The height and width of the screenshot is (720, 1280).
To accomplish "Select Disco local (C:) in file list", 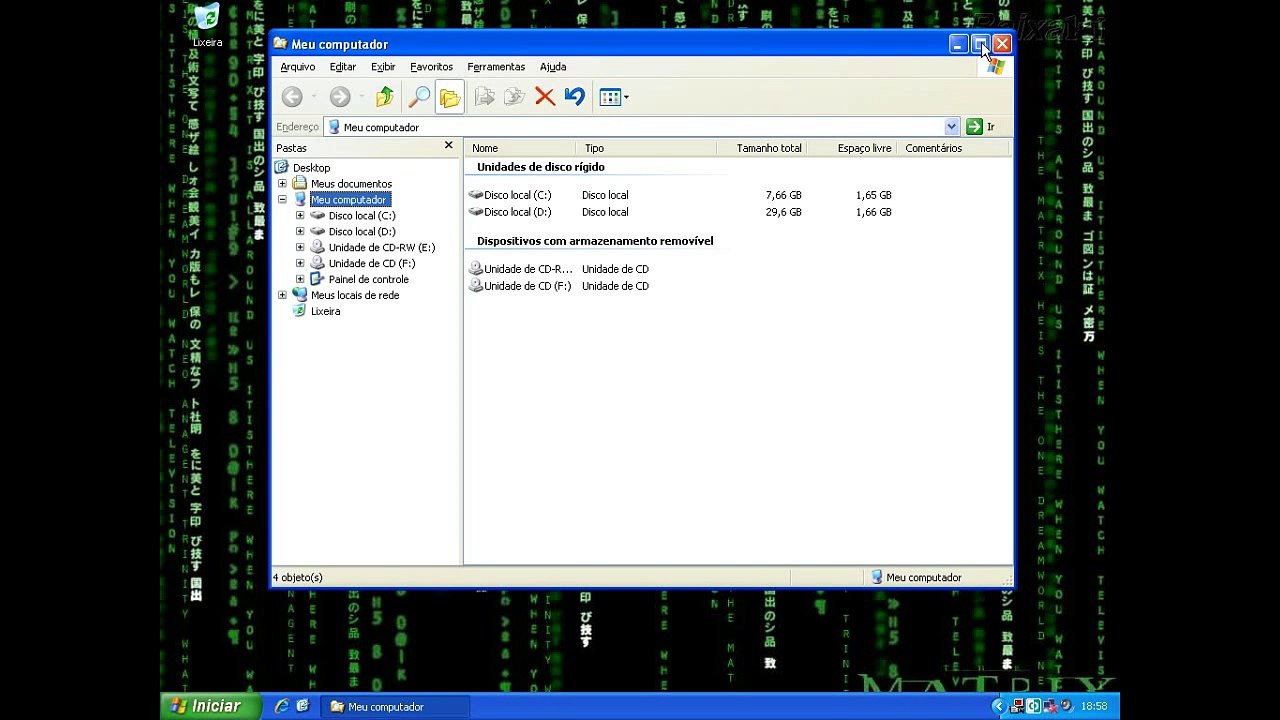I will click(517, 195).
